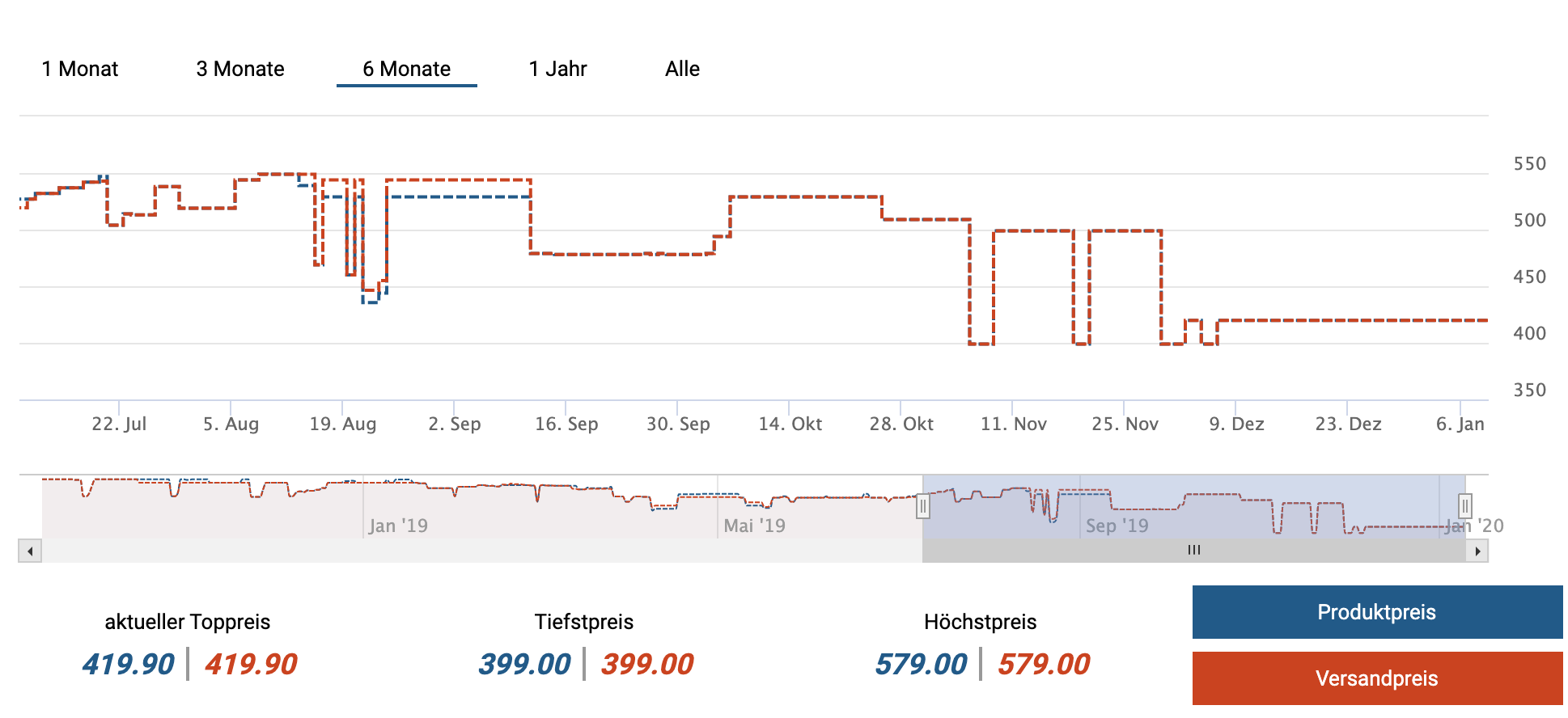
Task: Toggle the Produktpreis series visibility
Action: pos(1377,612)
